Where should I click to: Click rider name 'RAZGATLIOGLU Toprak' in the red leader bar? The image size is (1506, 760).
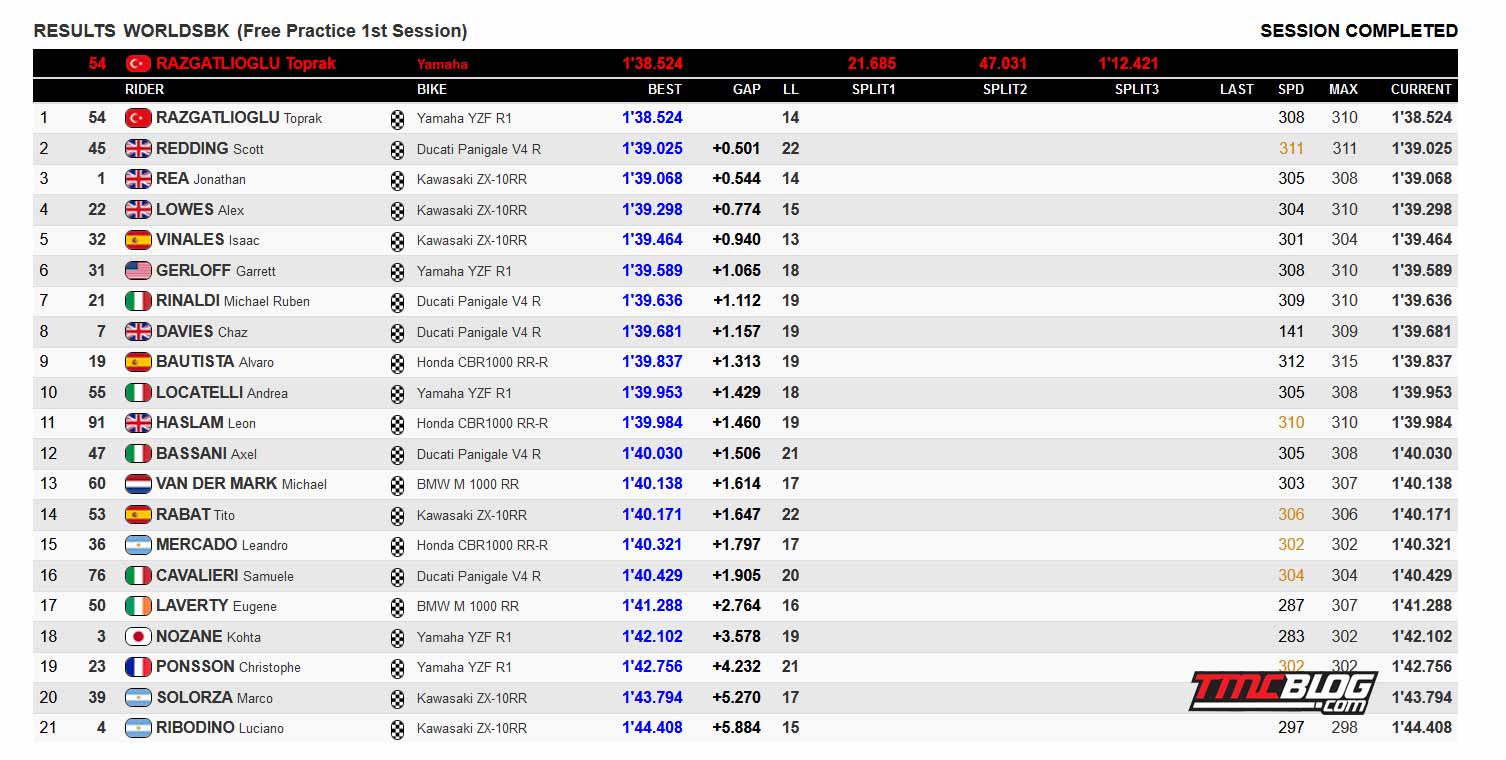(x=246, y=63)
